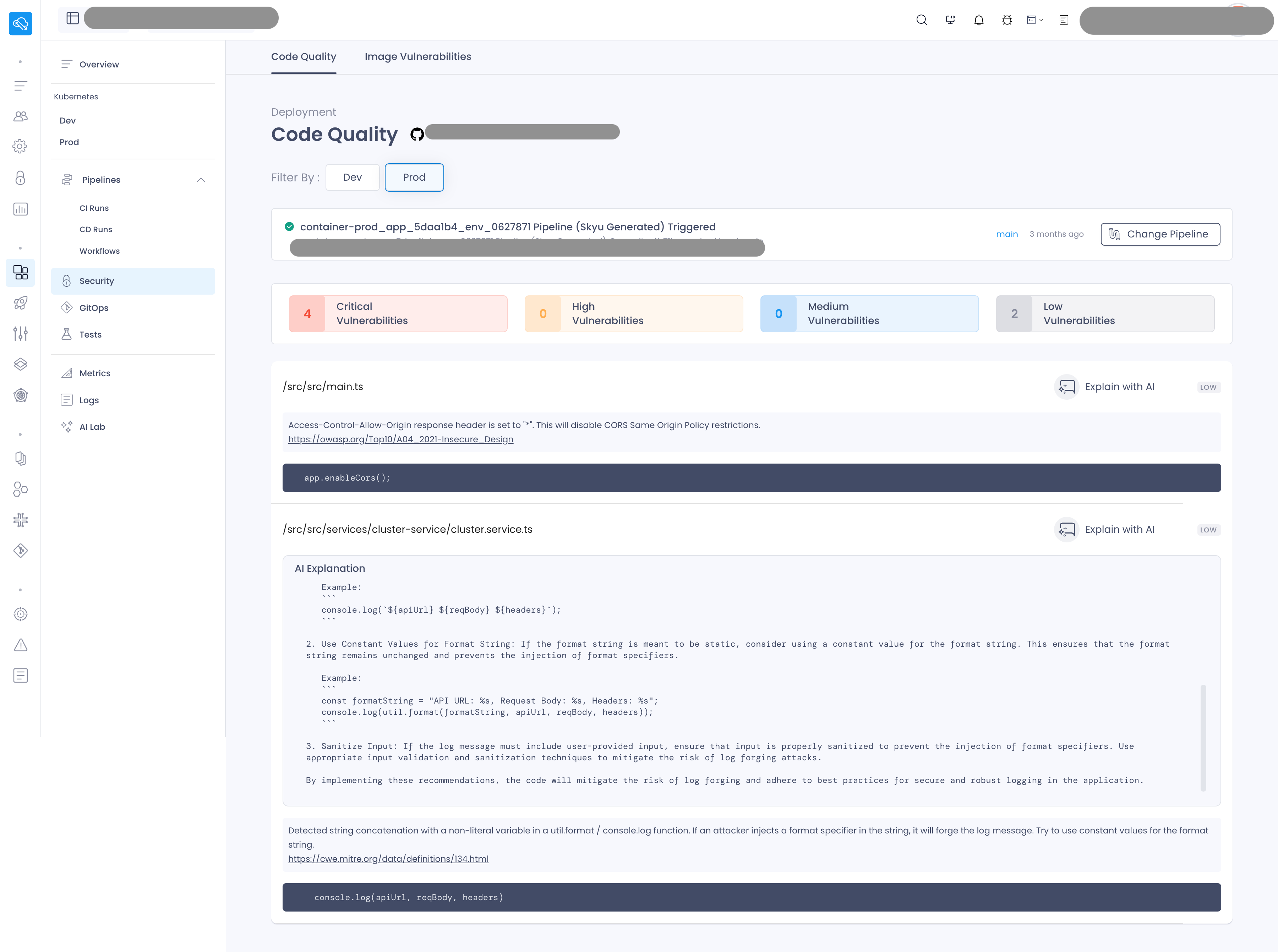Screen dimensions: 1278x952
Task: Click the Change Pipeline button
Action: tap(1160, 235)
